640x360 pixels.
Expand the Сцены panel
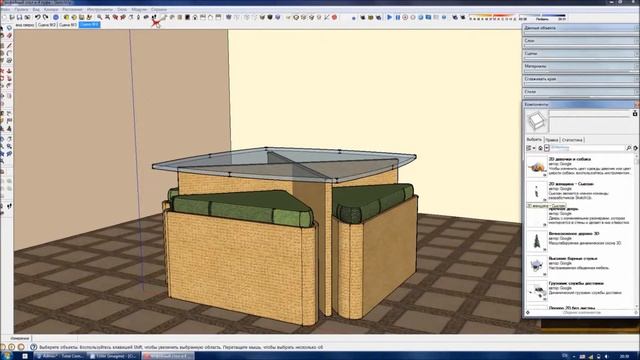tap(580, 53)
